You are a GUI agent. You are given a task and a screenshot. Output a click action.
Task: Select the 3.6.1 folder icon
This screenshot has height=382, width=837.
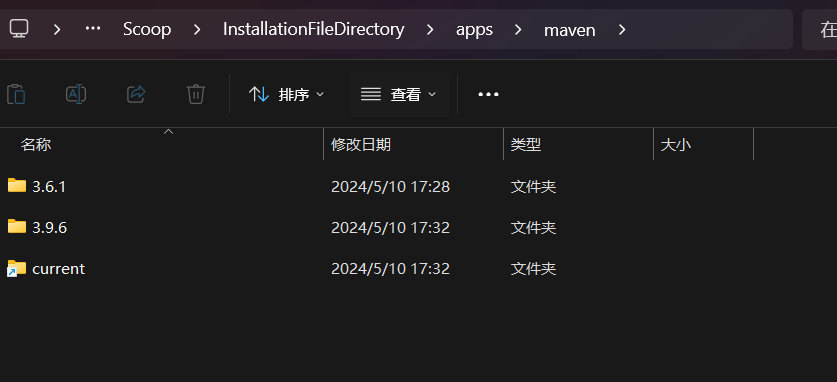[17, 185]
